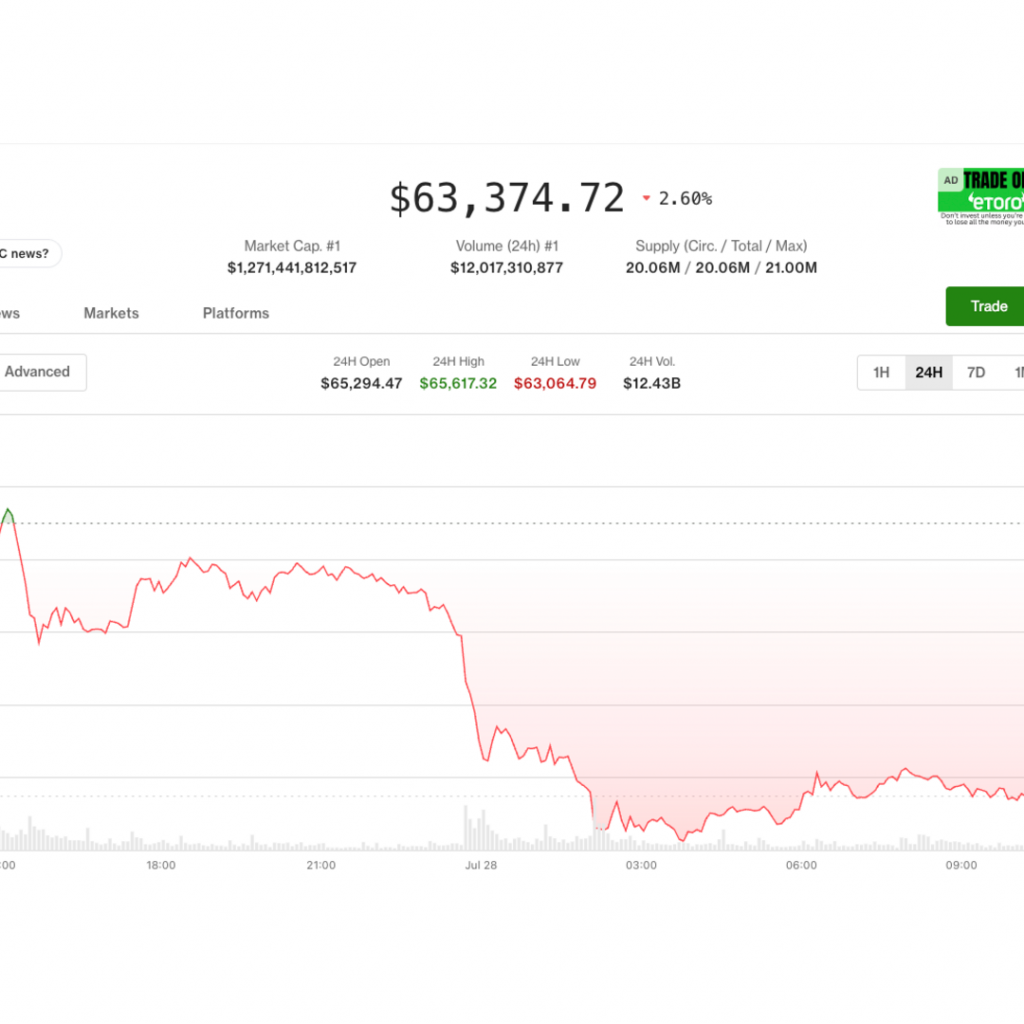This screenshot has width=1024, height=1024.
Task: Click the 03:00 time label on chart axis
Action: click(641, 865)
